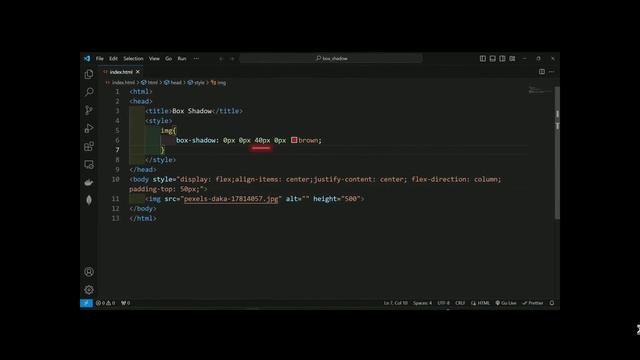
Task: Open the pexels-daka-17814057.jpg link
Action: pos(231,199)
